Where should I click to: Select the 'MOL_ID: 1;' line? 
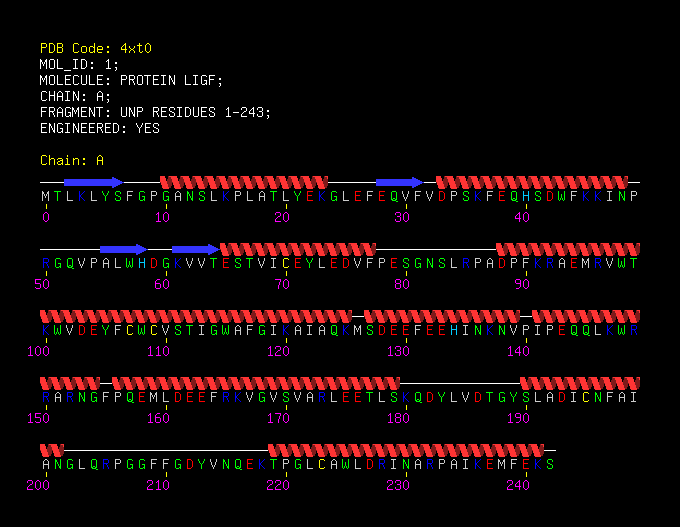pyautogui.click(x=79, y=64)
